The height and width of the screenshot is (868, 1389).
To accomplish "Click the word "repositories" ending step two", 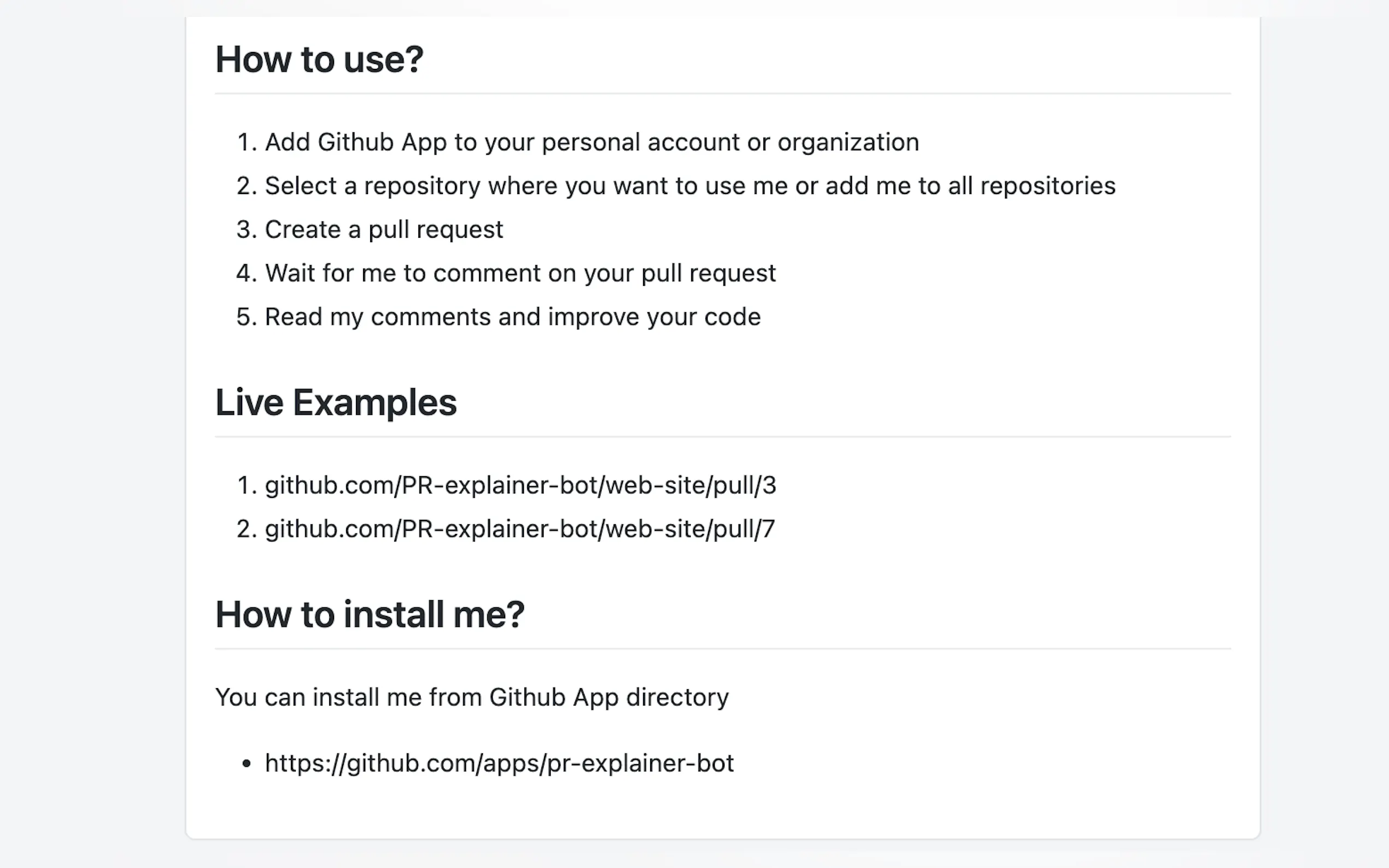I will click(1047, 186).
